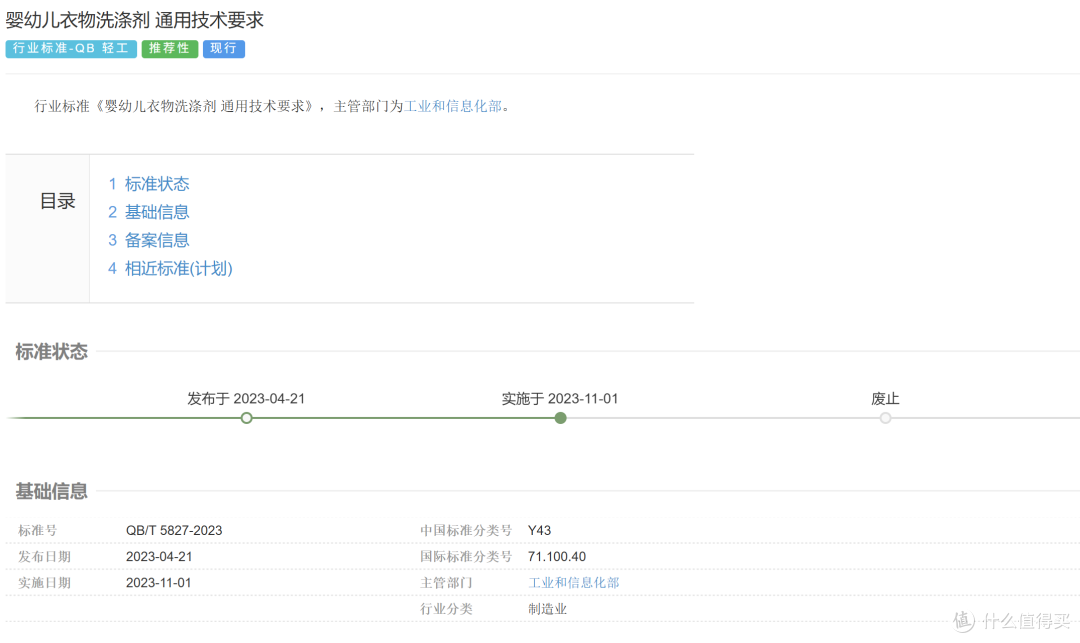The width and height of the screenshot is (1080, 643).
Task: Click the 目录 contents label
Action: tap(57, 201)
